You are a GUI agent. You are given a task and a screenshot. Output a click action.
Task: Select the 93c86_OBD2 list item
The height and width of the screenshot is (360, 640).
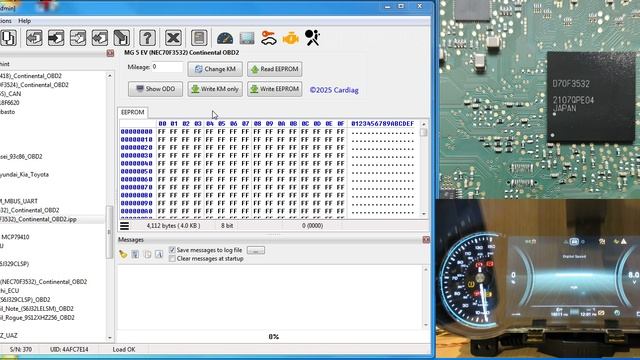(21, 157)
